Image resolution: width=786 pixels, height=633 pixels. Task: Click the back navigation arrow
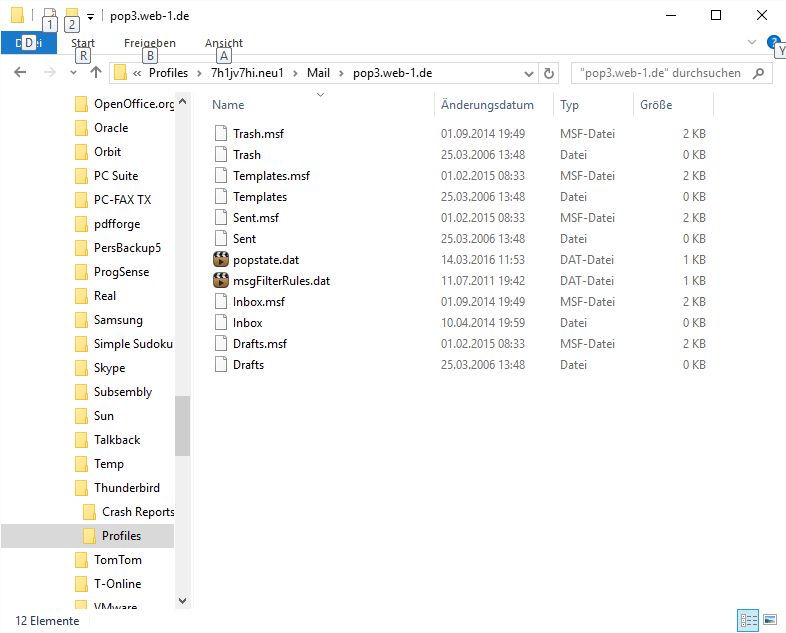click(21, 73)
